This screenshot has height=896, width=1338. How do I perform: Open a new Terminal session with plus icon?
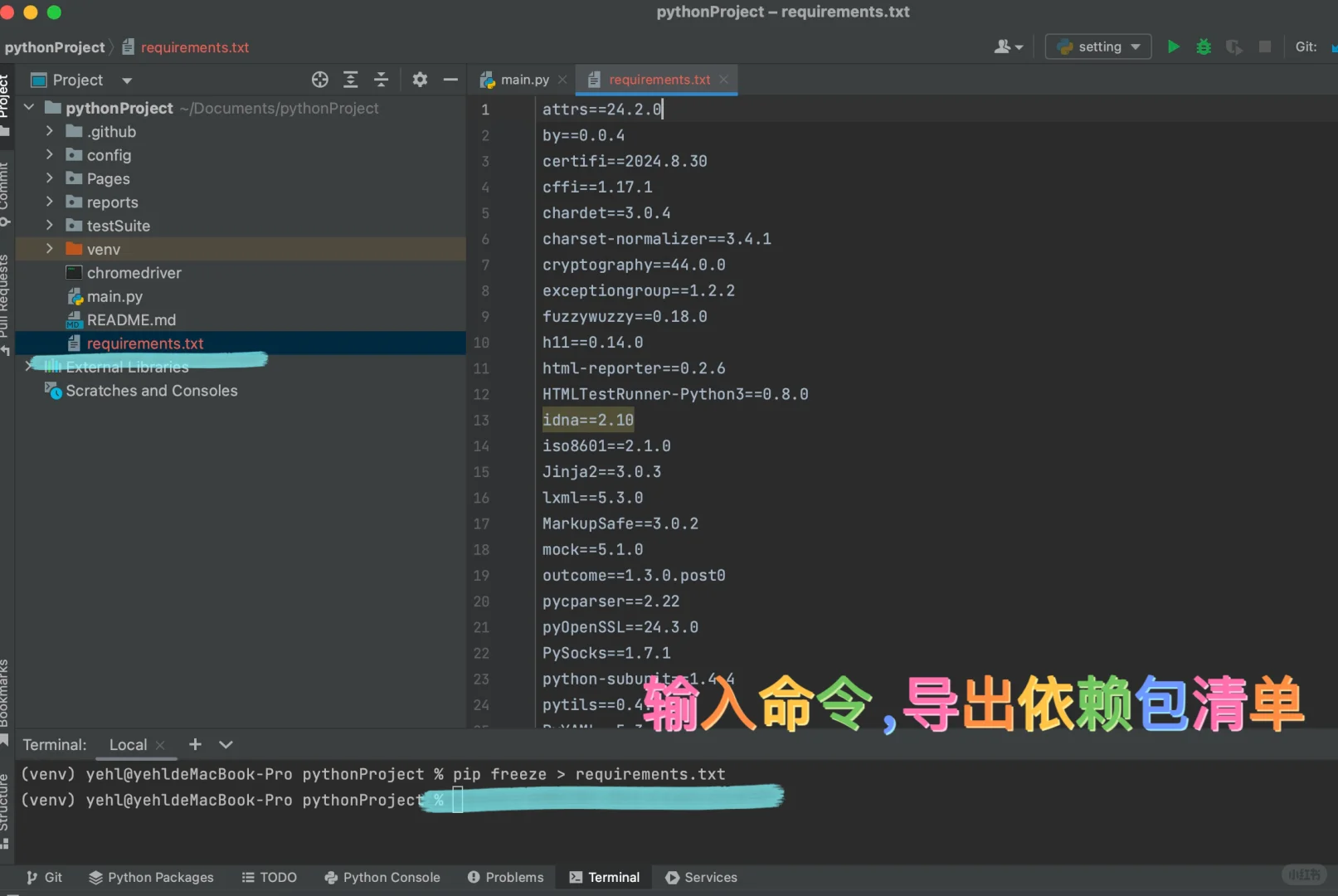click(x=195, y=744)
